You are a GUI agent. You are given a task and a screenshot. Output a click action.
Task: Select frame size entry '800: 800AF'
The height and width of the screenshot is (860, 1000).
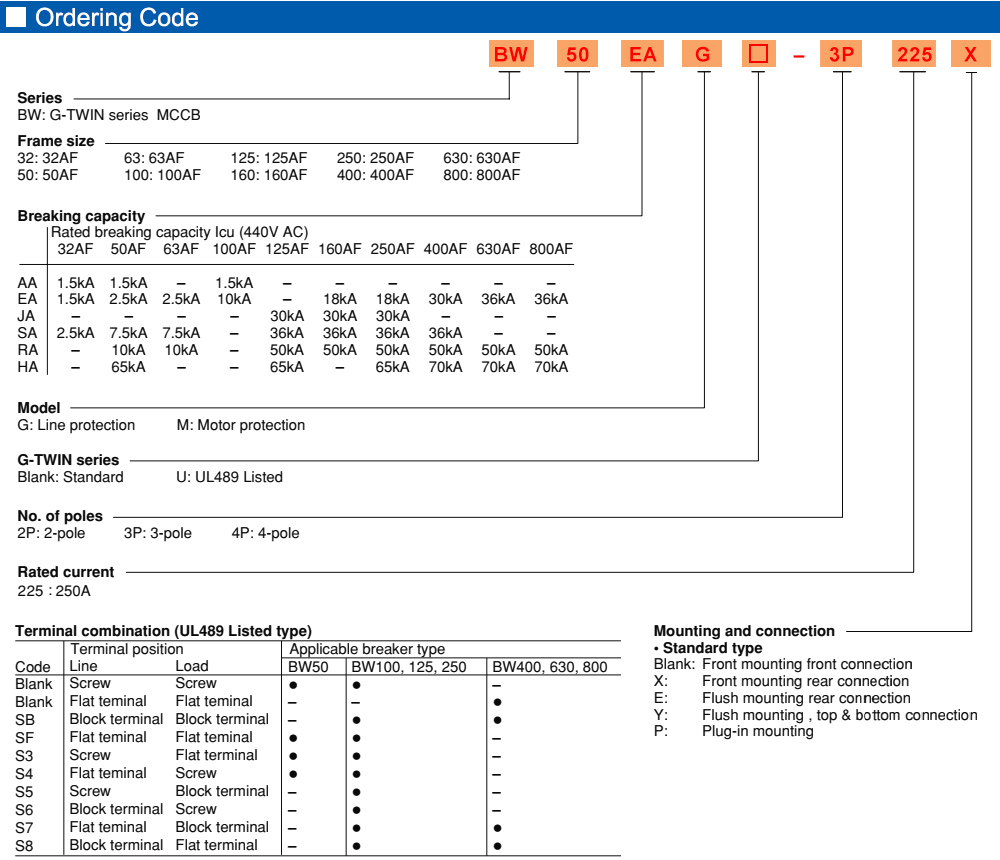tap(482, 175)
